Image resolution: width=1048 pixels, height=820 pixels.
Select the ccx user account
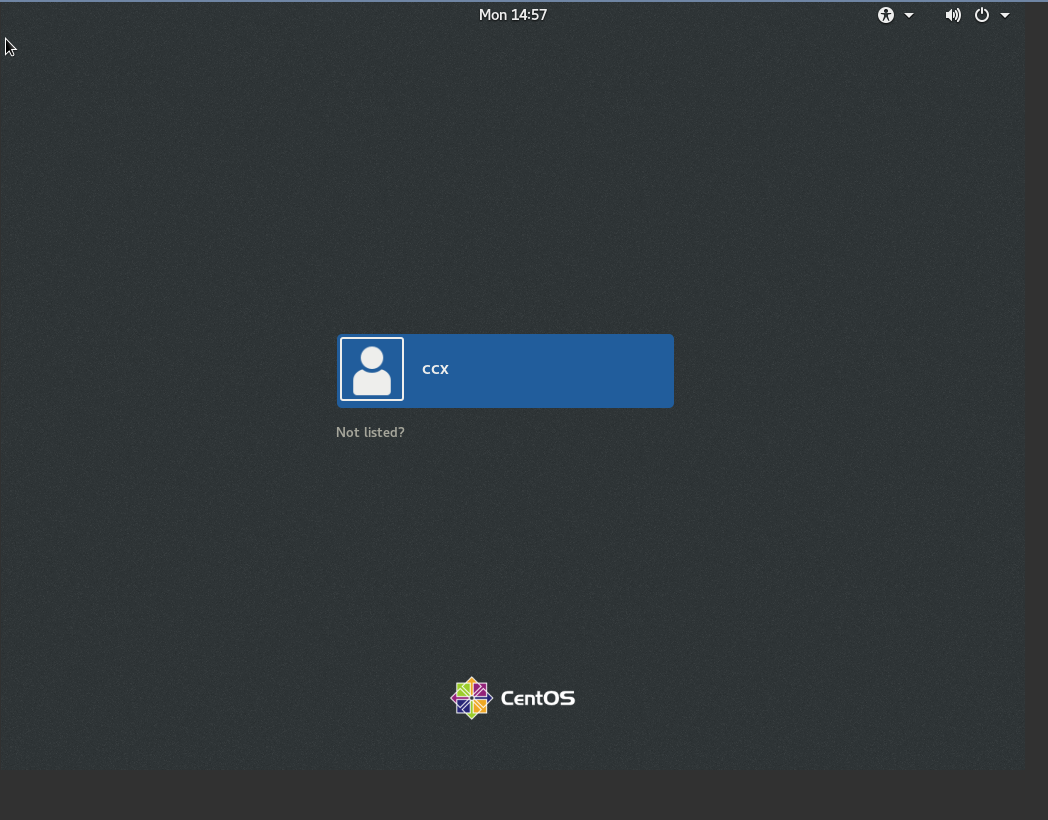tap(505, 371)
